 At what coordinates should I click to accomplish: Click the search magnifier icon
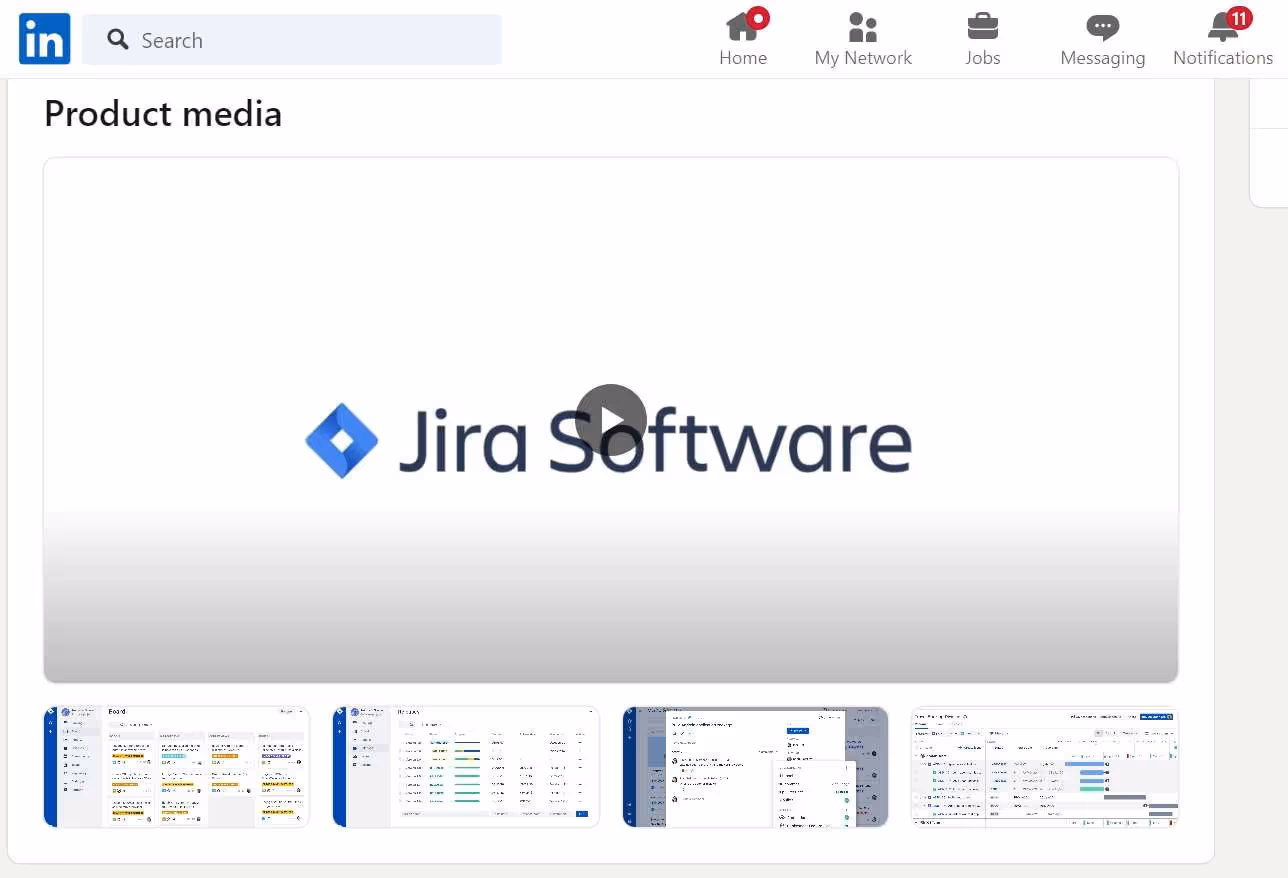pyautogui.click(x=117, y=40)
